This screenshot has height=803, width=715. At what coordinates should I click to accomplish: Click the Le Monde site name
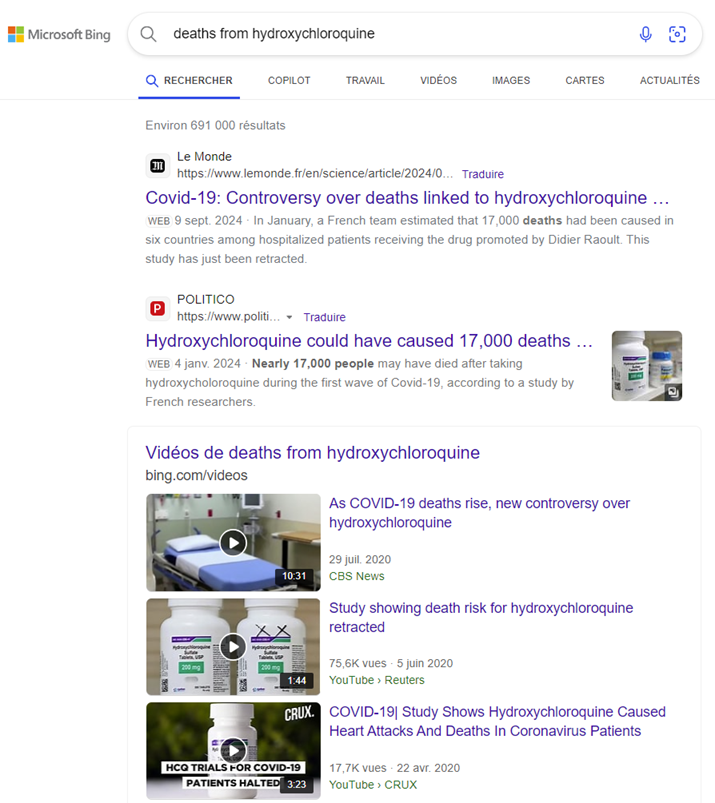204,157
